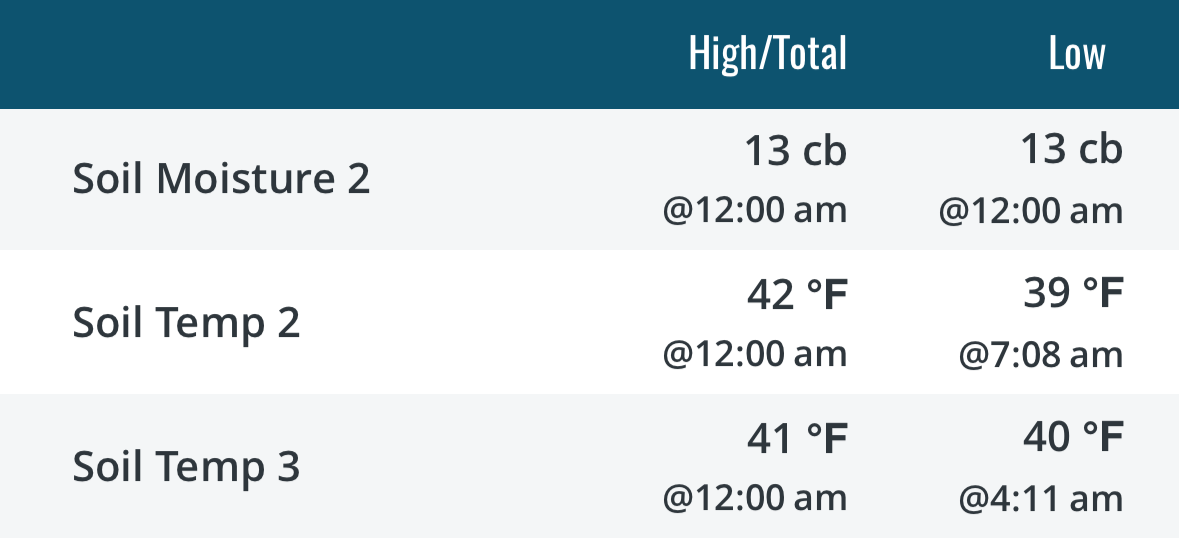Screen dimensions: 1179x542
Task: Click the @7:08 am low timestamp
Action: pos(1041,354)
